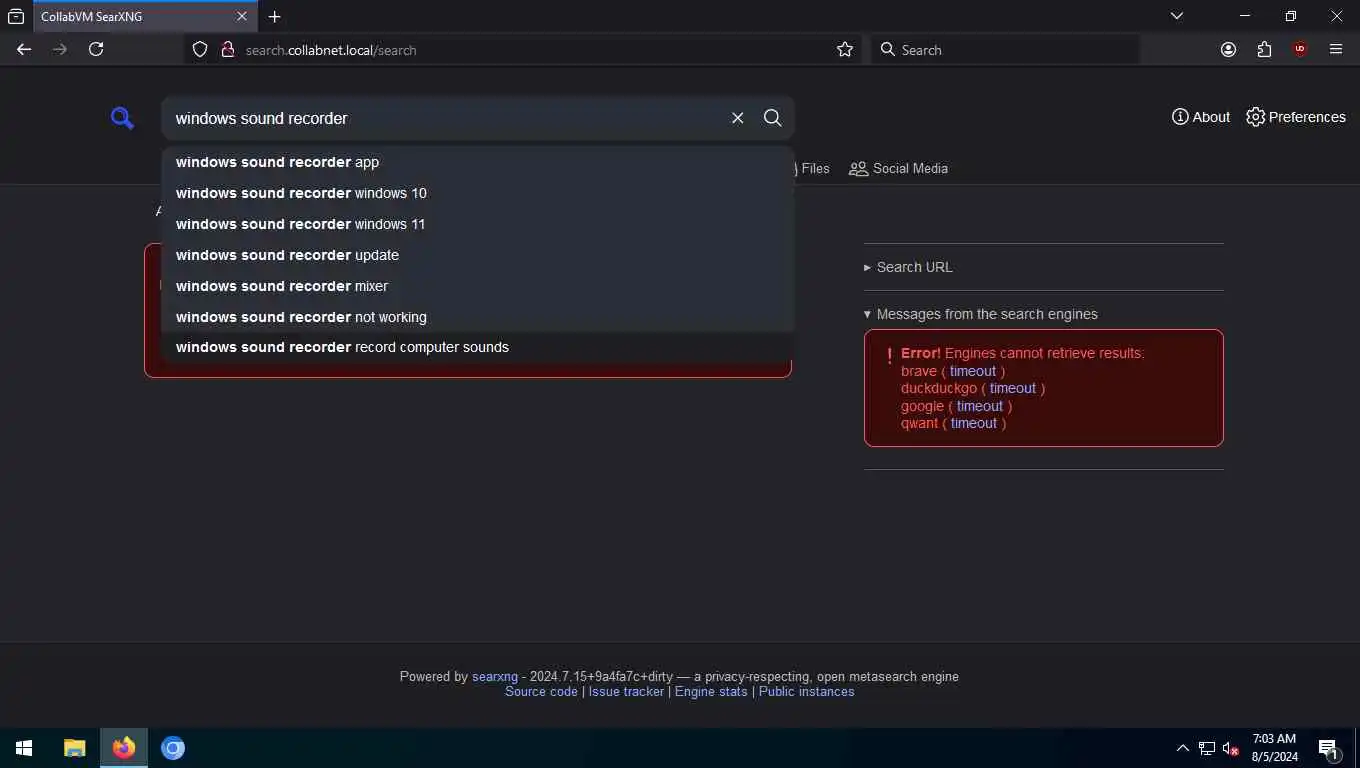Expand the Search URL section
1360x768 pixels.
pyautogui.click(x=908, y=267)
